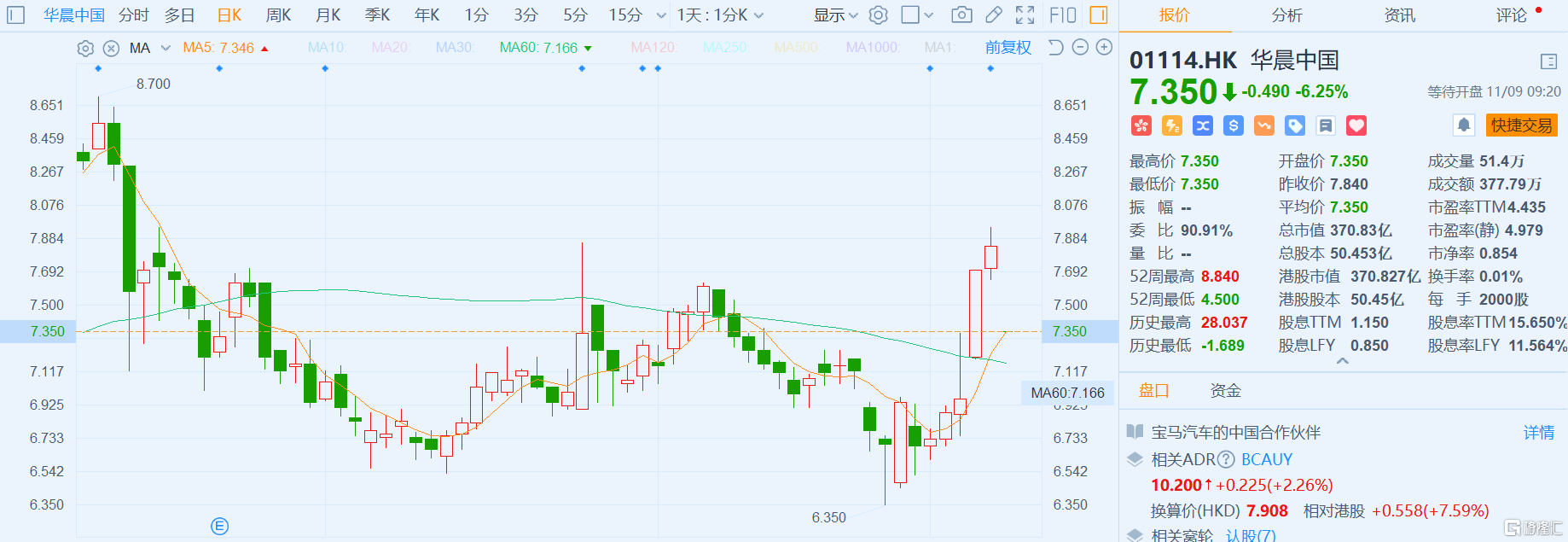The width and height of the screenshot is (1568, 542).
Task: Click the zoom in plus icon
Action: (1104, 48)
